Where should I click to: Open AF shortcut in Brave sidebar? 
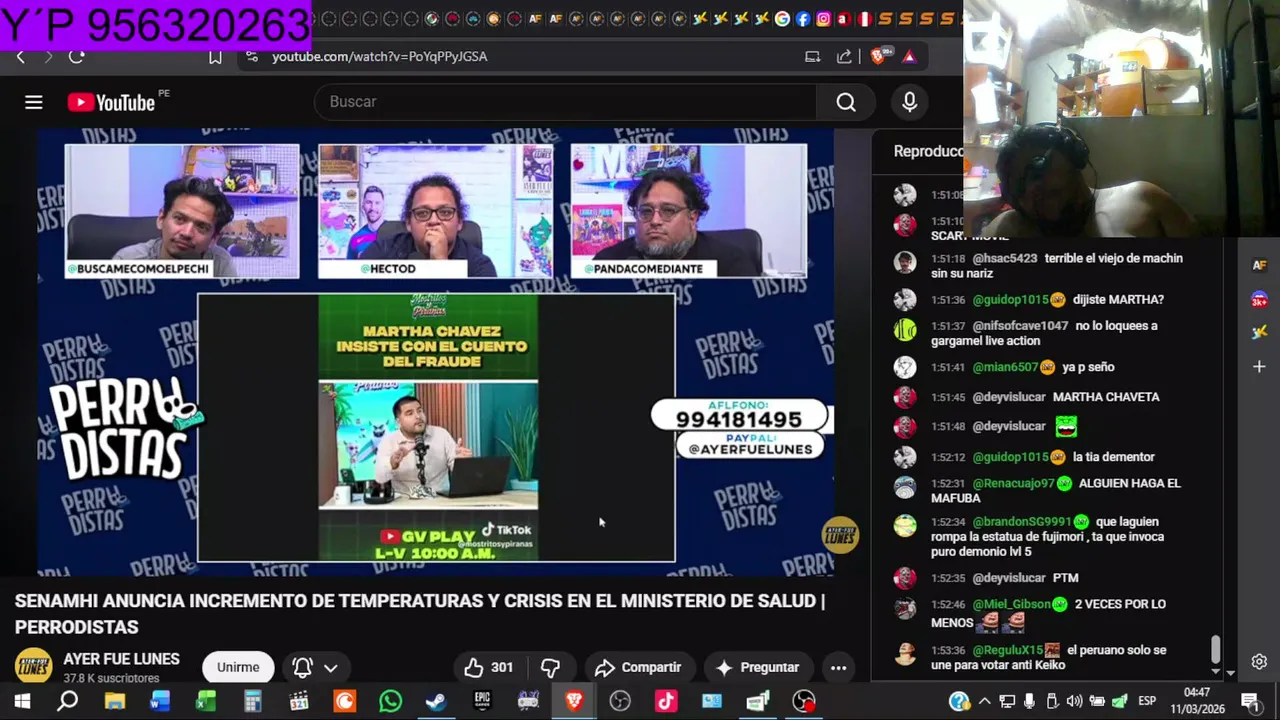(x=1259, y=265)
